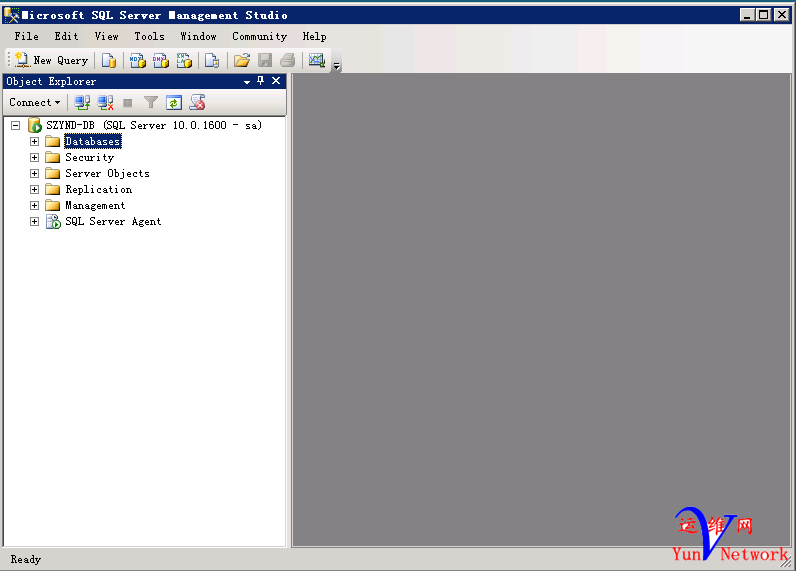Click the Security folder icon
Screen dimensions: 796x571
(52, 157)
